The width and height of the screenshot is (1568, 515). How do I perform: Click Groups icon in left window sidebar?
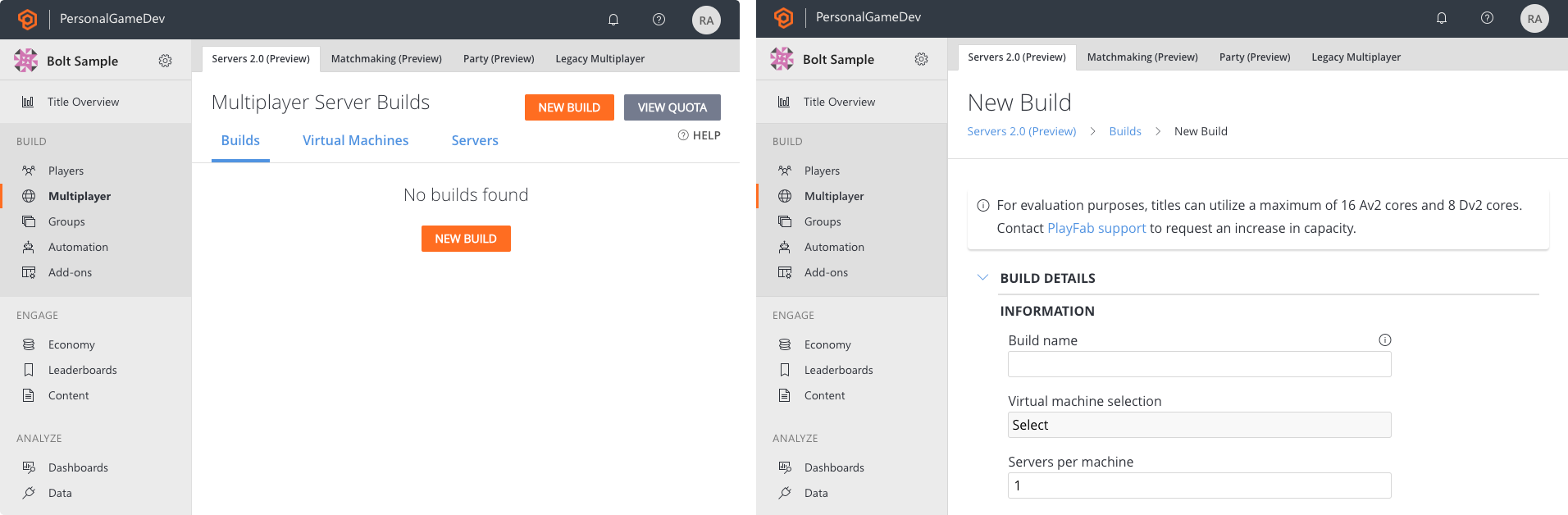click(x=29, y=221)
